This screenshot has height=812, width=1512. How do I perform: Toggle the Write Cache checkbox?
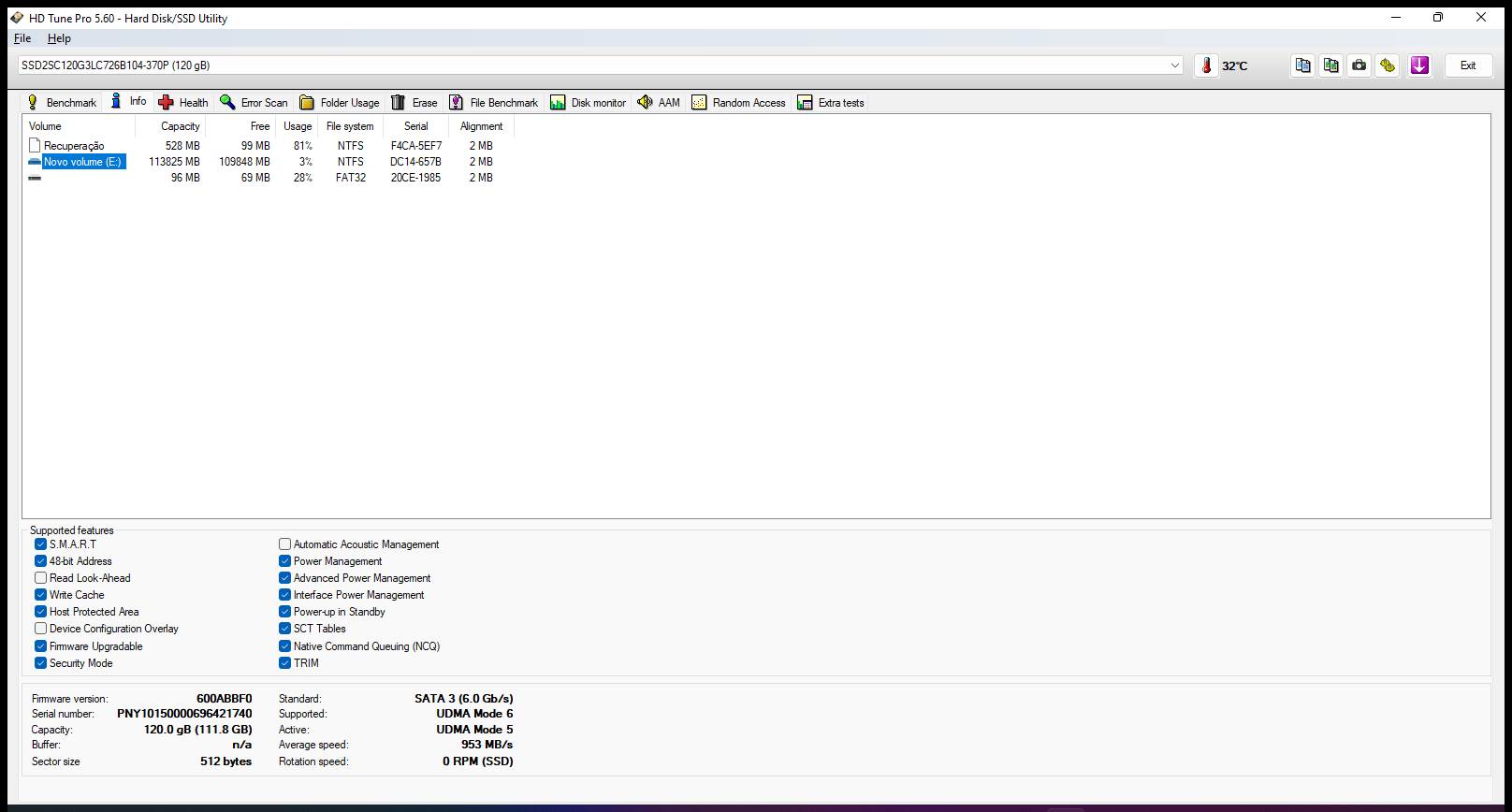(x=40, y=595)
